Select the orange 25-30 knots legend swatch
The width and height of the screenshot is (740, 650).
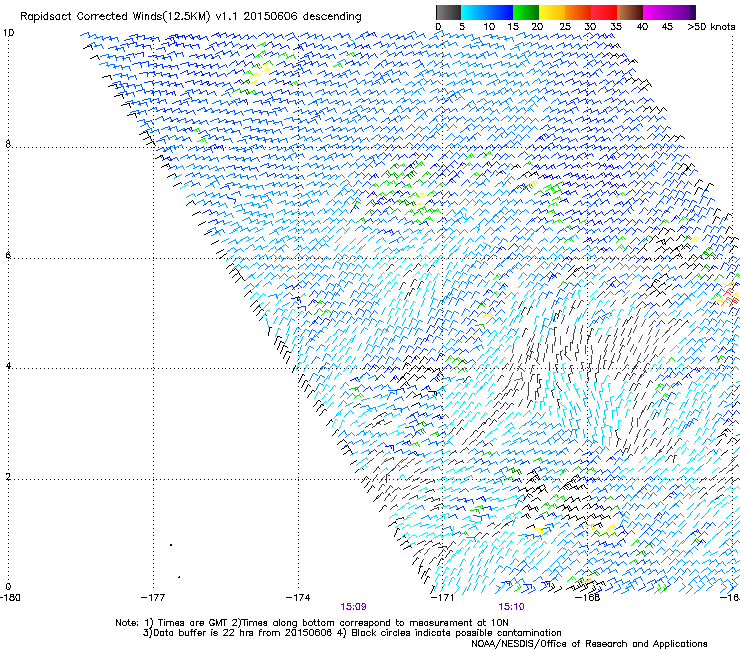pos(578,12)
